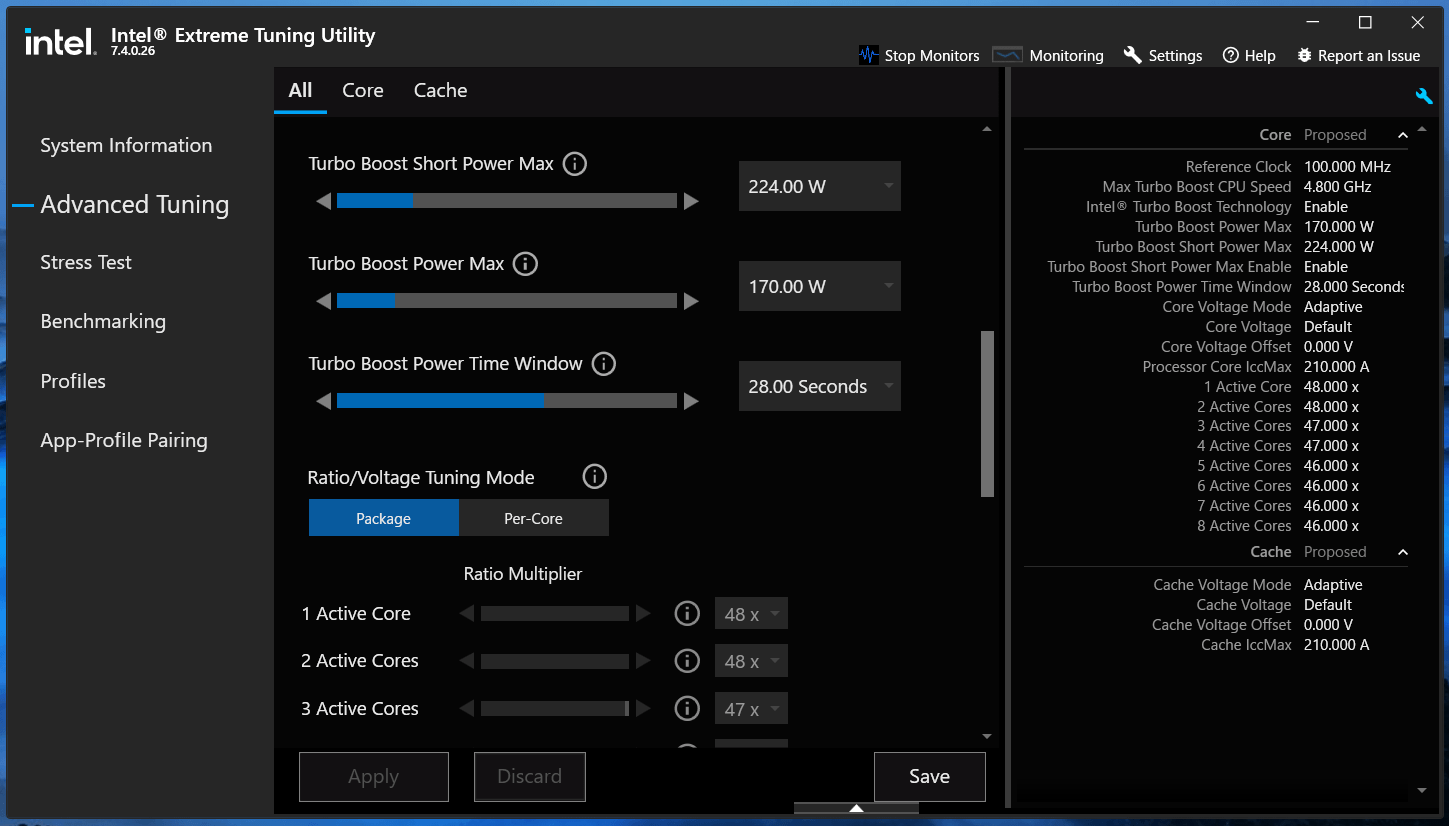1449x826 pixels.
Task: Open the Profiles page
Action: coord(73,381)
